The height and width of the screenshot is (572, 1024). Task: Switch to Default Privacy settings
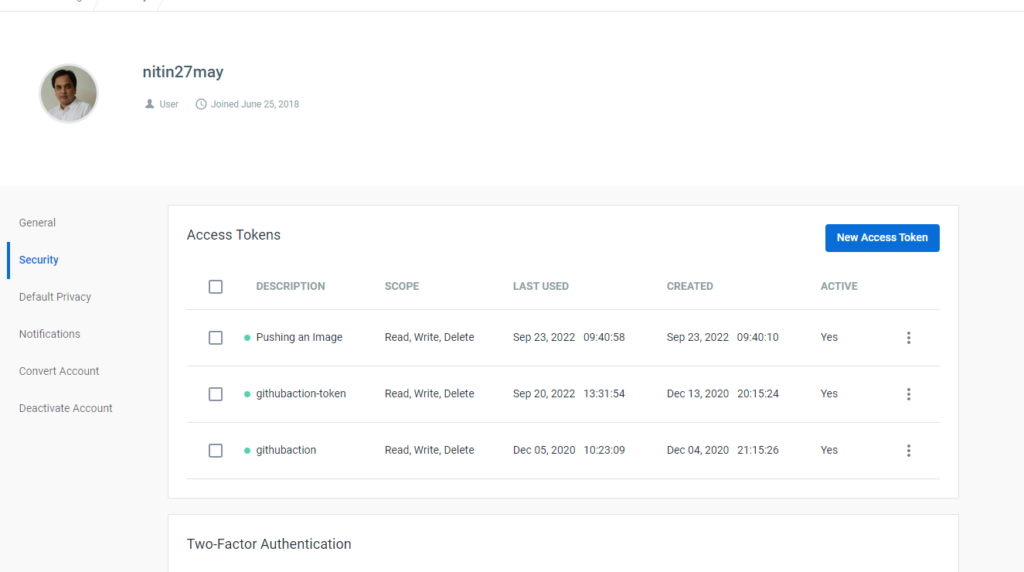click(55, 297)
